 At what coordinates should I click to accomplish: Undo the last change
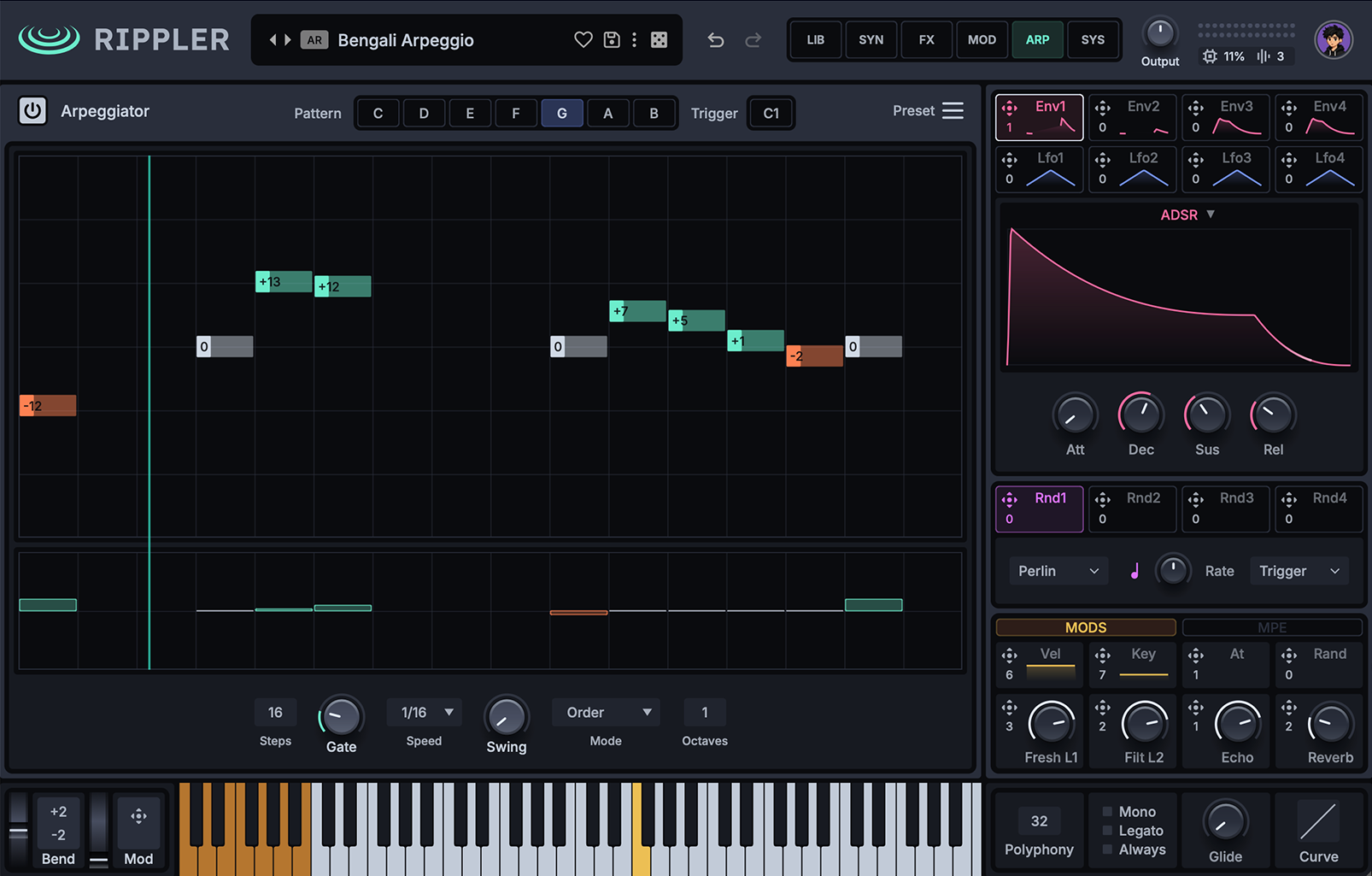[x=716, y=39]
